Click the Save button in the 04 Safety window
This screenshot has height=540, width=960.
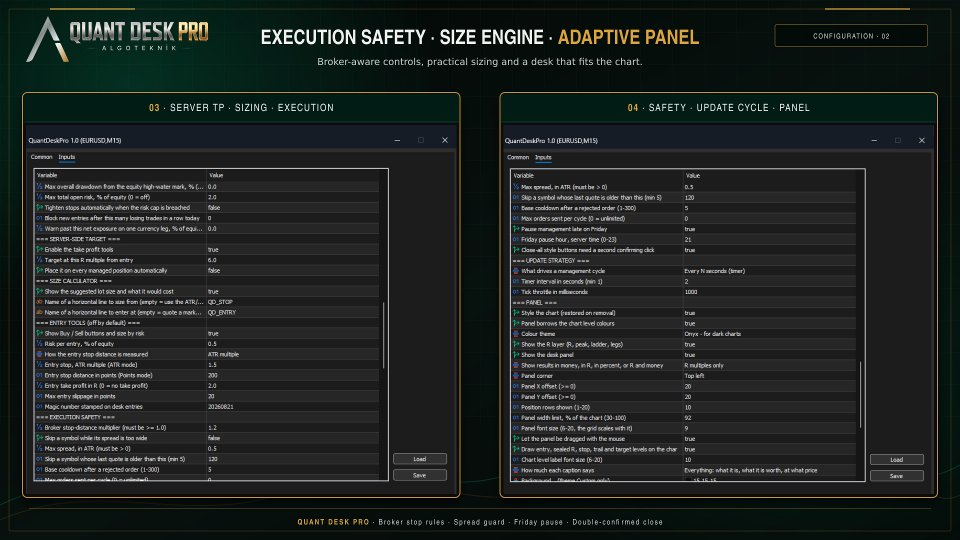click(x=896, y=476)
